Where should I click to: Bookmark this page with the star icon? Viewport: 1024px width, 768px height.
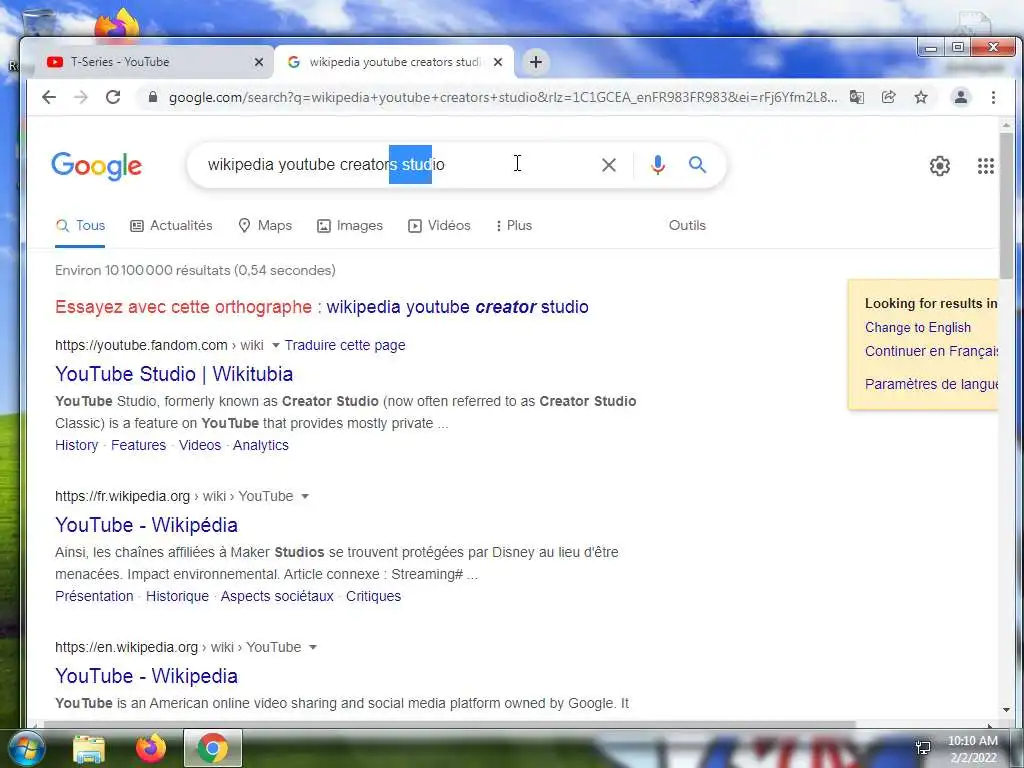(921, 97)
